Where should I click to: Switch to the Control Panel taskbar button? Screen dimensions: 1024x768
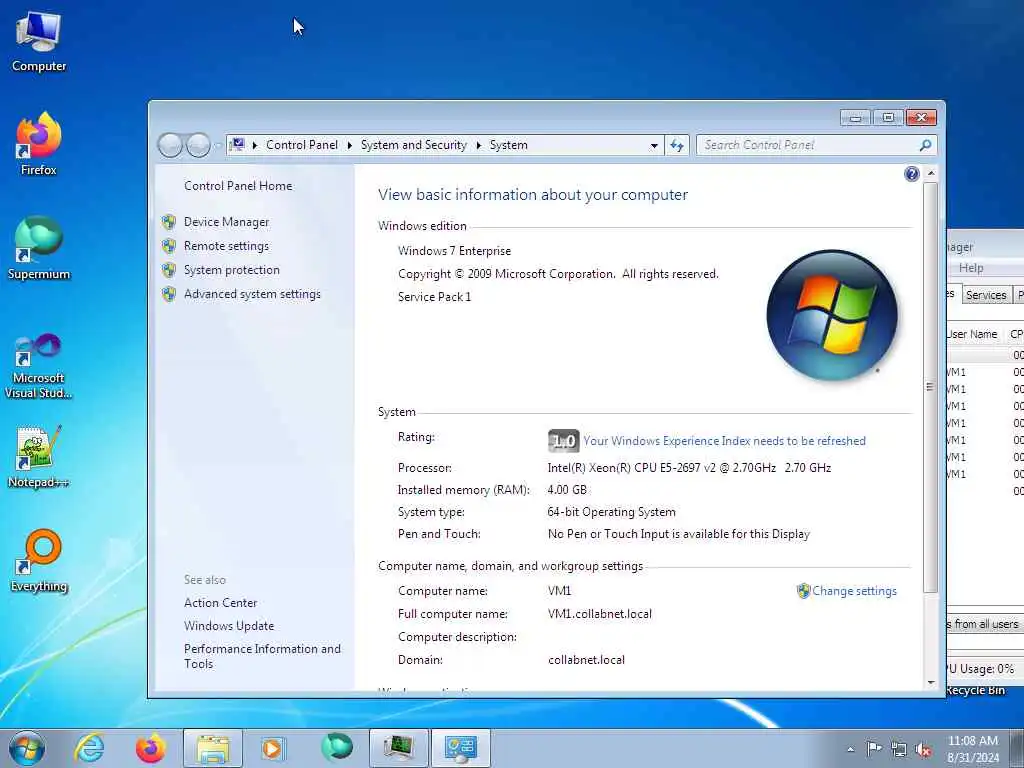(460, 748)
